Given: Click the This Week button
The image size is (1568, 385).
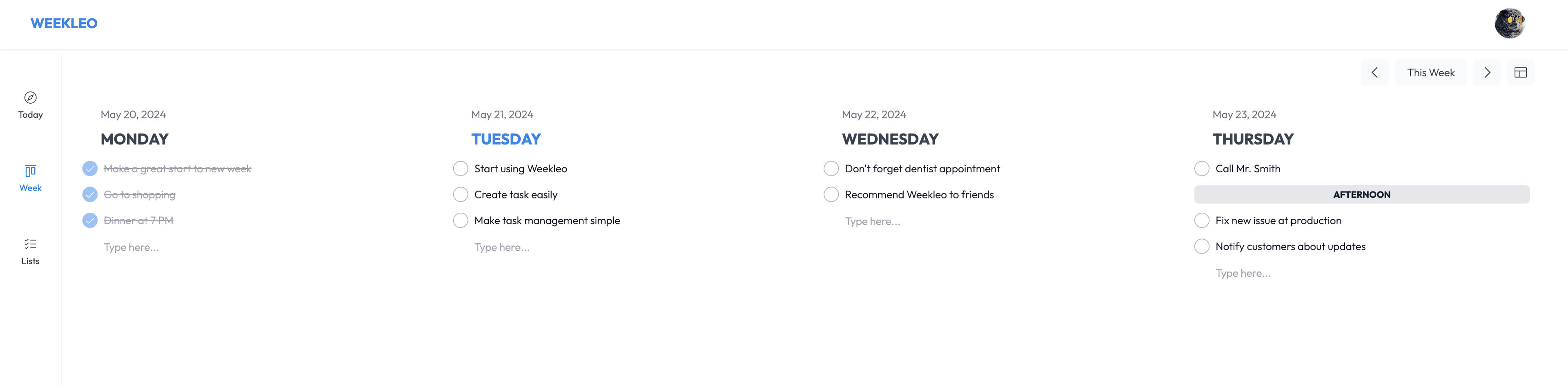Looking at the screenshot, I should (x=1430, y=72).
